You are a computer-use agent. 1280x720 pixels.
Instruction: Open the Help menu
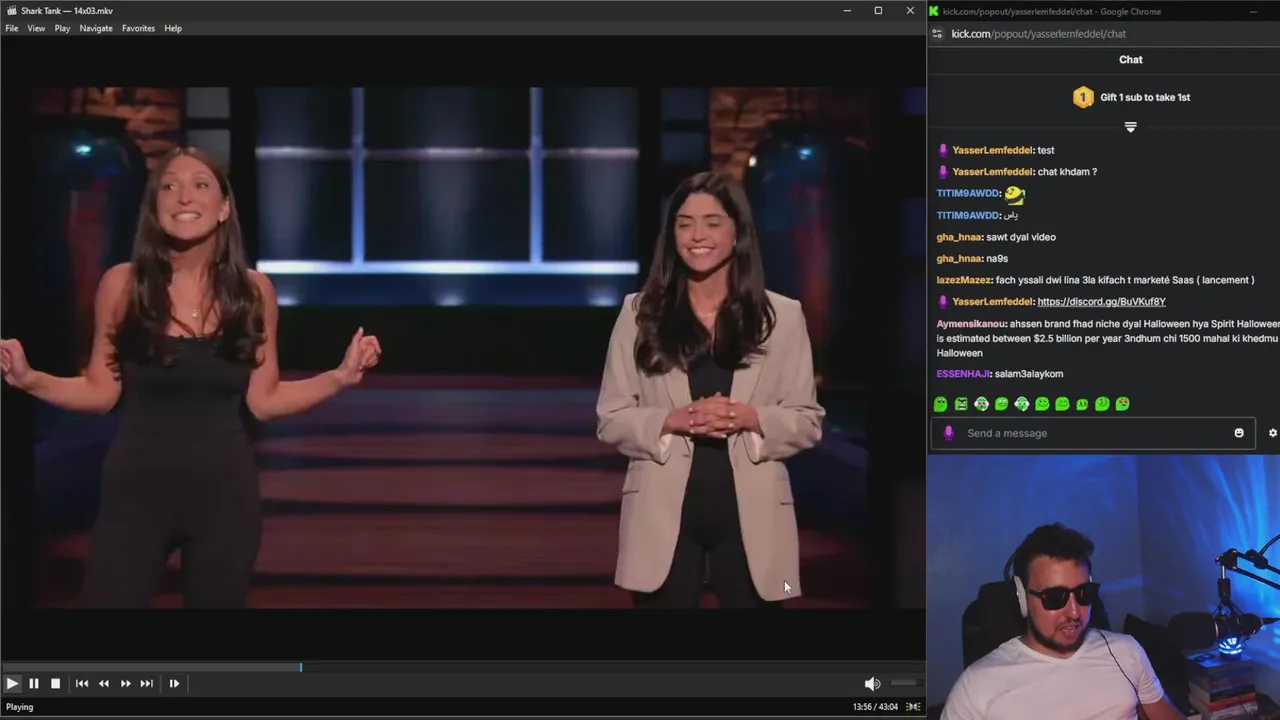pos(173,28)
